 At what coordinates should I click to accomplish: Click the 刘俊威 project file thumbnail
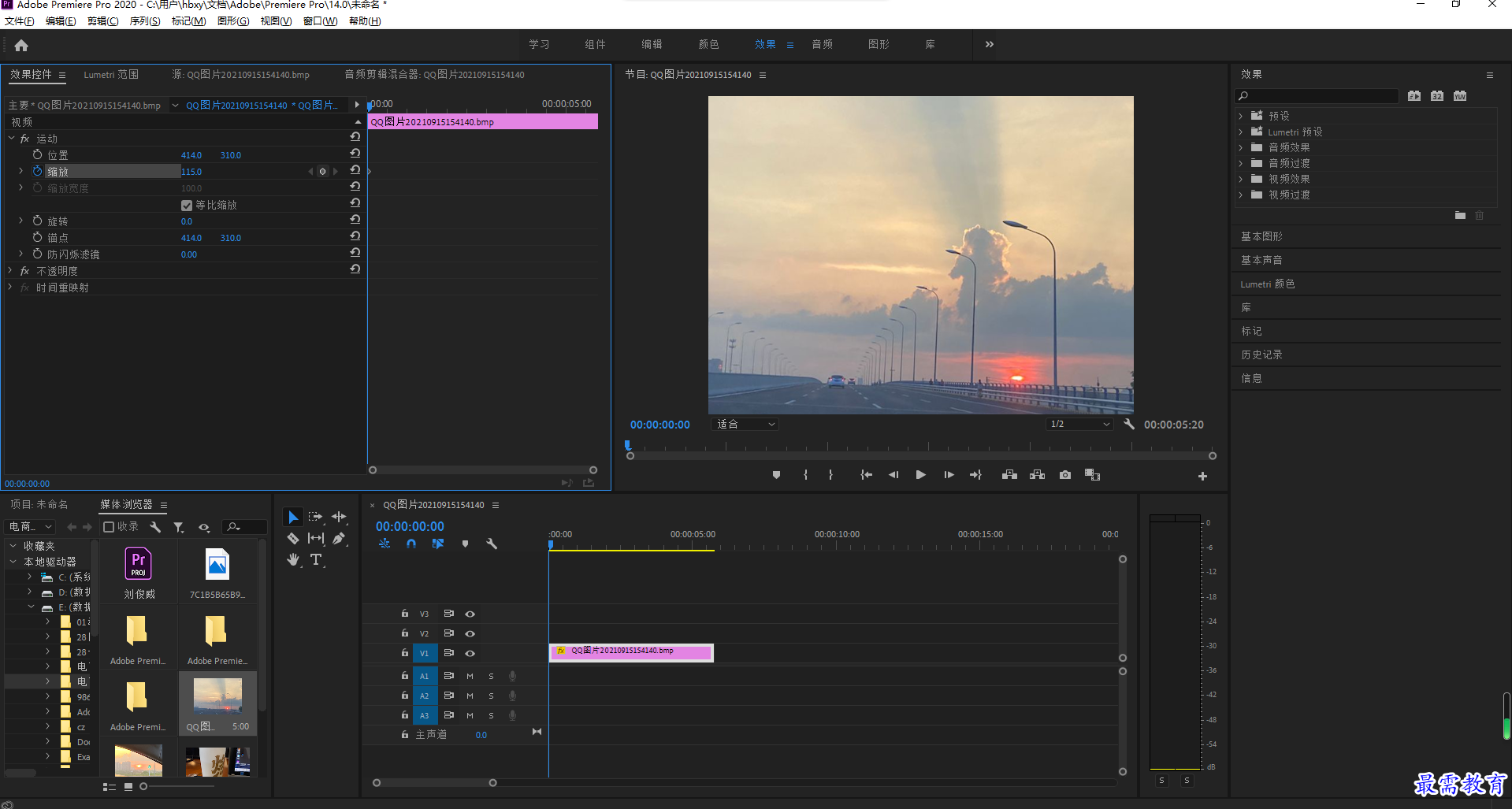[x=139, y=564]
